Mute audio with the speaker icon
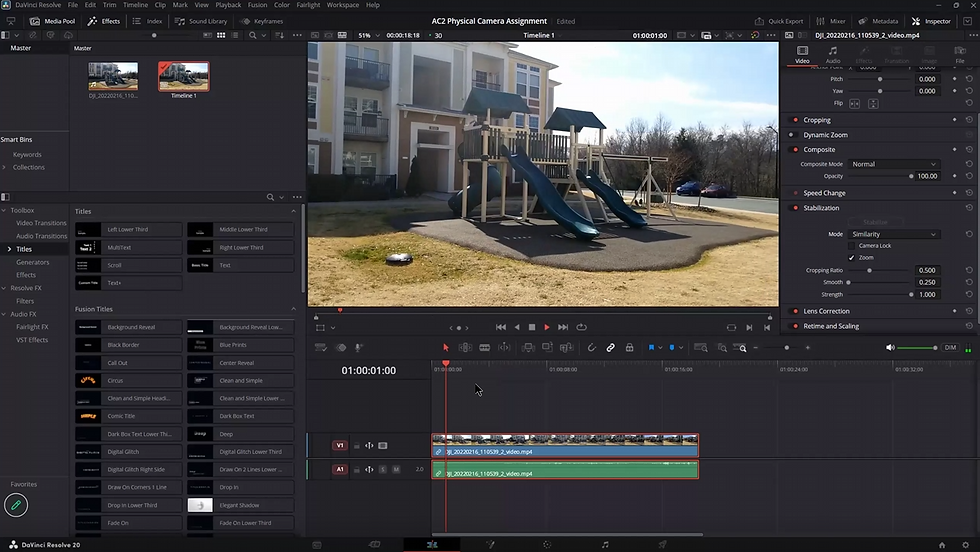Image resolution: width=980 pixels, height=552 pixels. point(890,348)
